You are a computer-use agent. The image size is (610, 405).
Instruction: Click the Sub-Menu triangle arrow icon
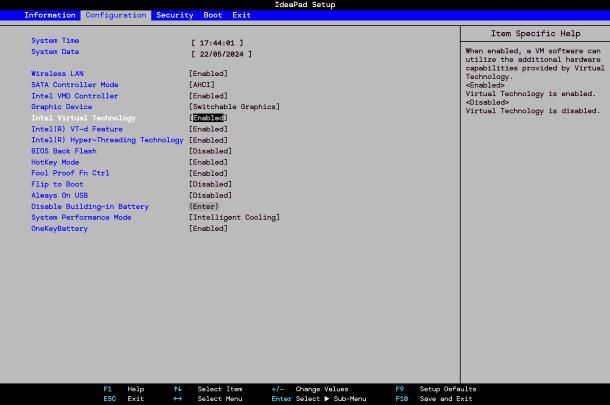tap(327, 399)
